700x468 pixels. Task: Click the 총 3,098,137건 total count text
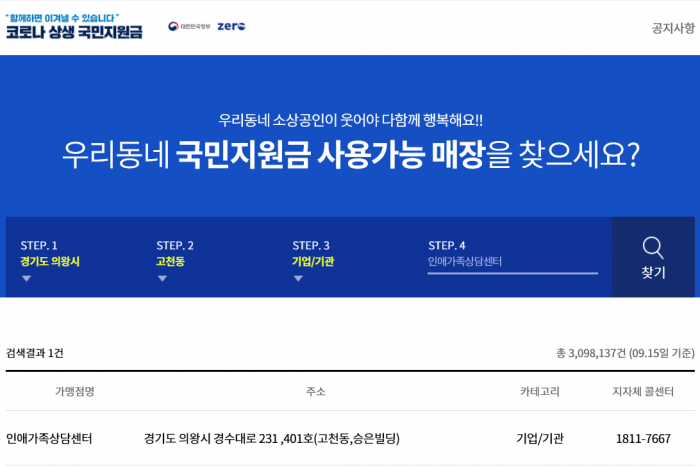[625, 353]
